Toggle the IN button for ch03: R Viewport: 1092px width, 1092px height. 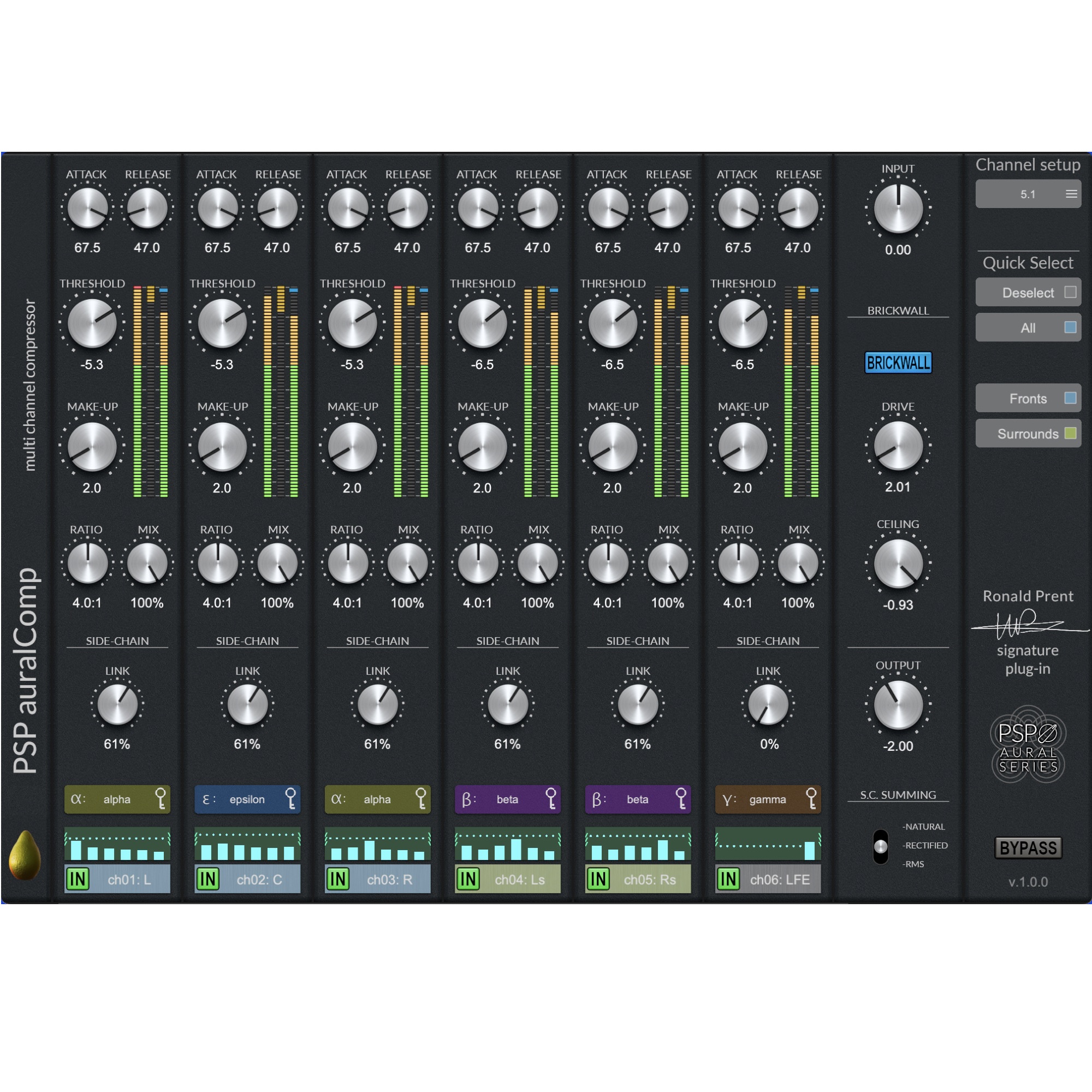pos(337,879)
